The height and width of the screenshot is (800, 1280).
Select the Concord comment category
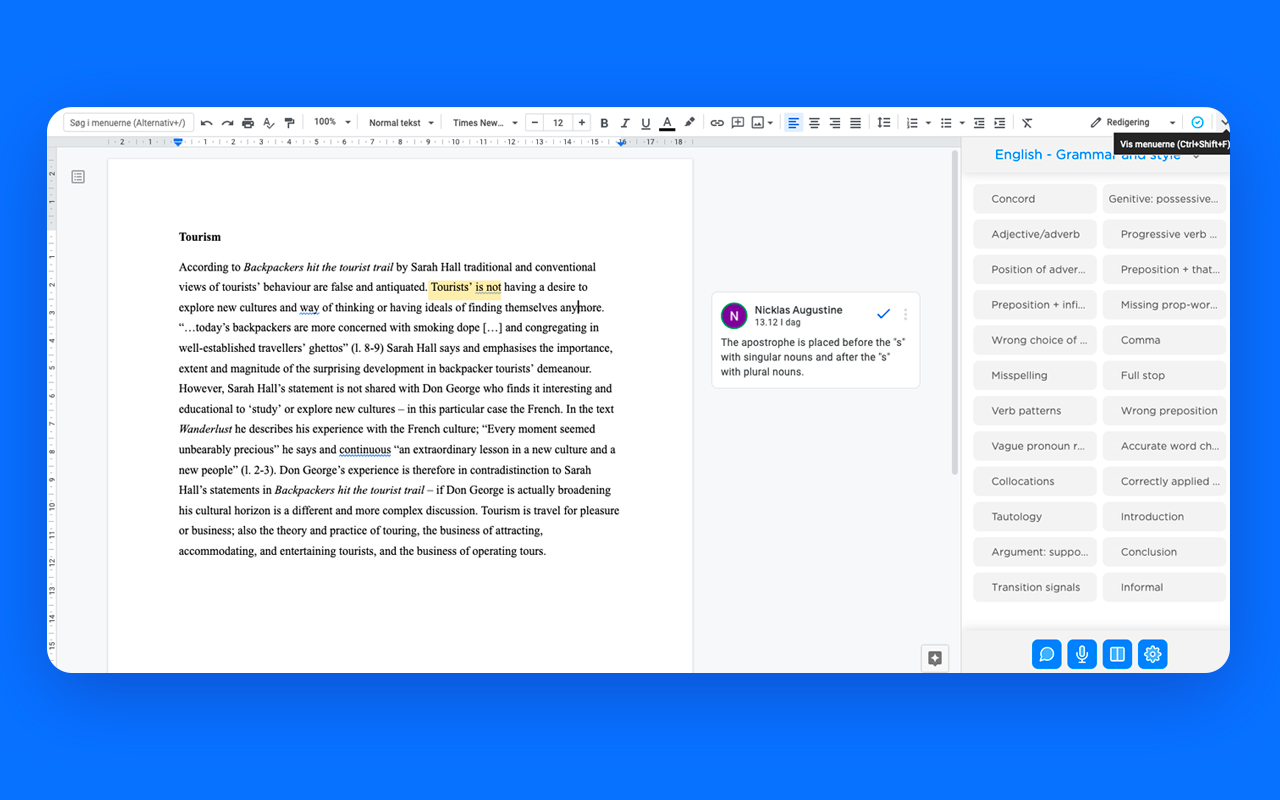click(x=1035, y=199)
